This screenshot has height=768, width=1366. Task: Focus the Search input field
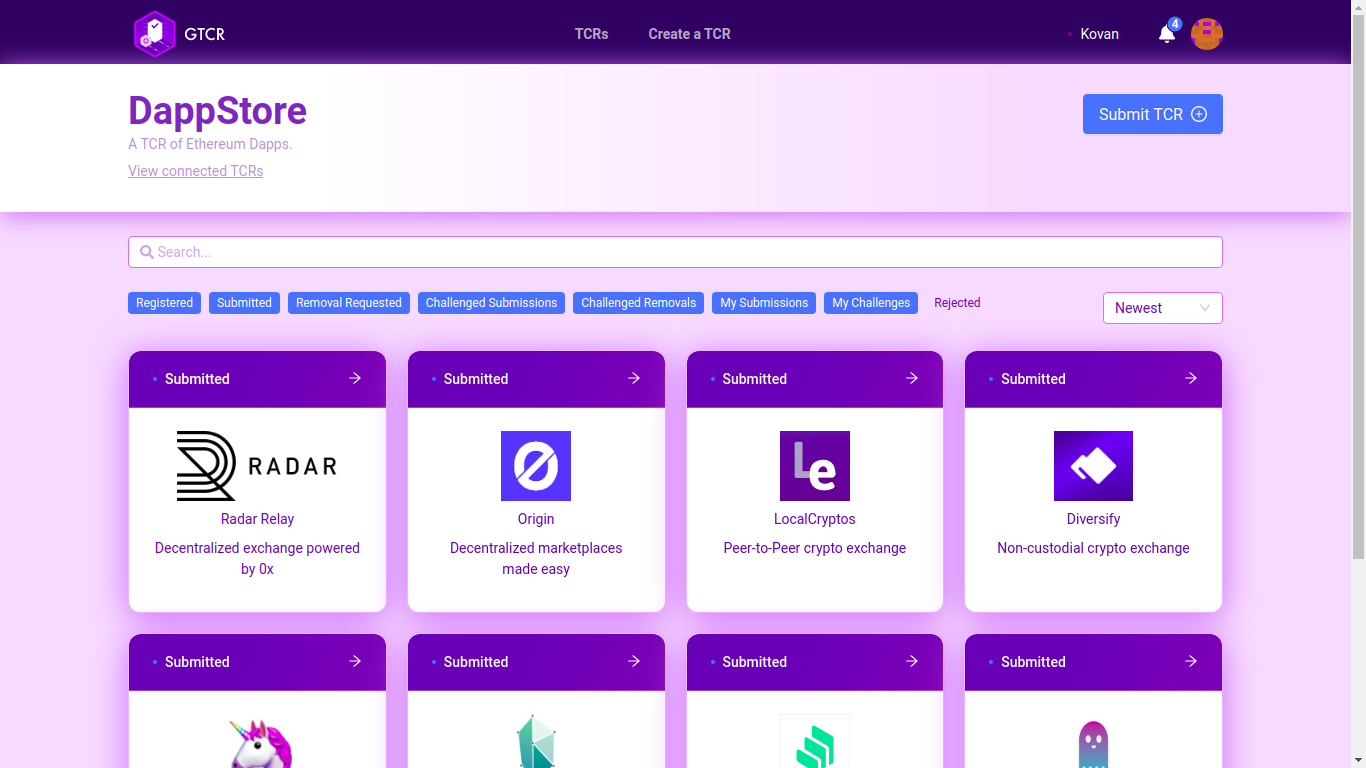pyautogui.click(x=675, y=252)
